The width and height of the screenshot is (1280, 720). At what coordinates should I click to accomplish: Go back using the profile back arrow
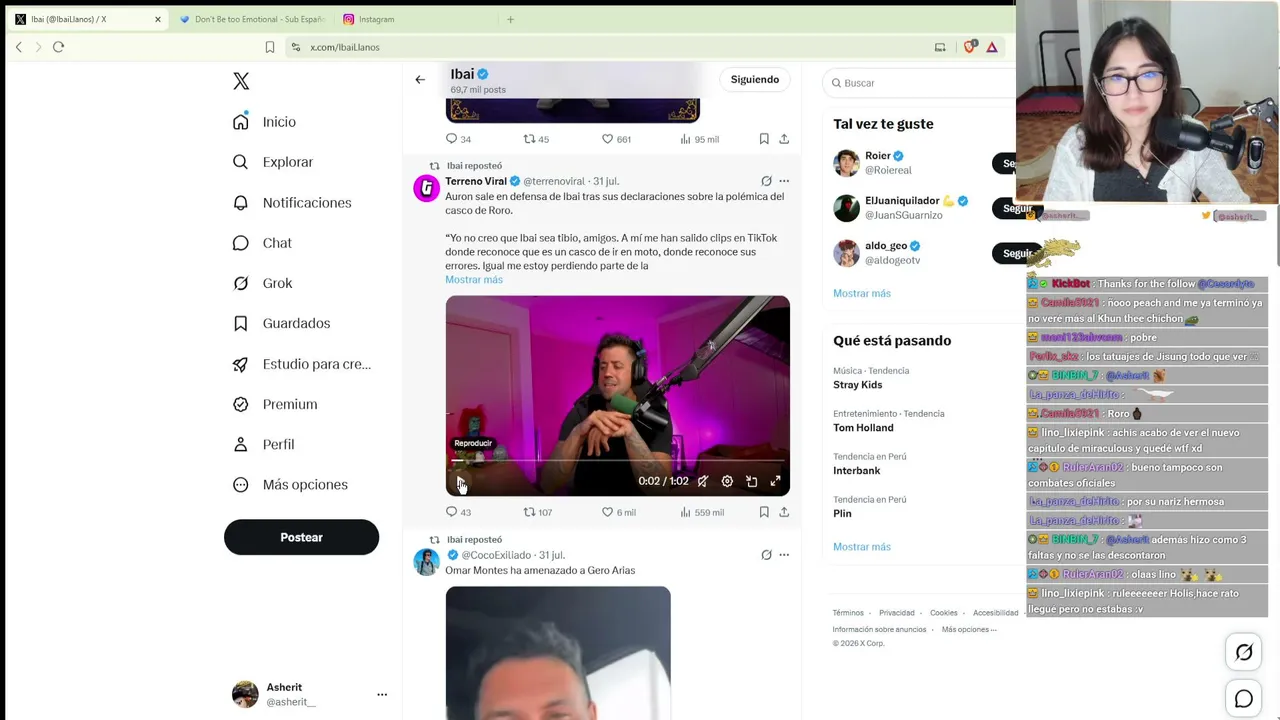pos(420,80)
